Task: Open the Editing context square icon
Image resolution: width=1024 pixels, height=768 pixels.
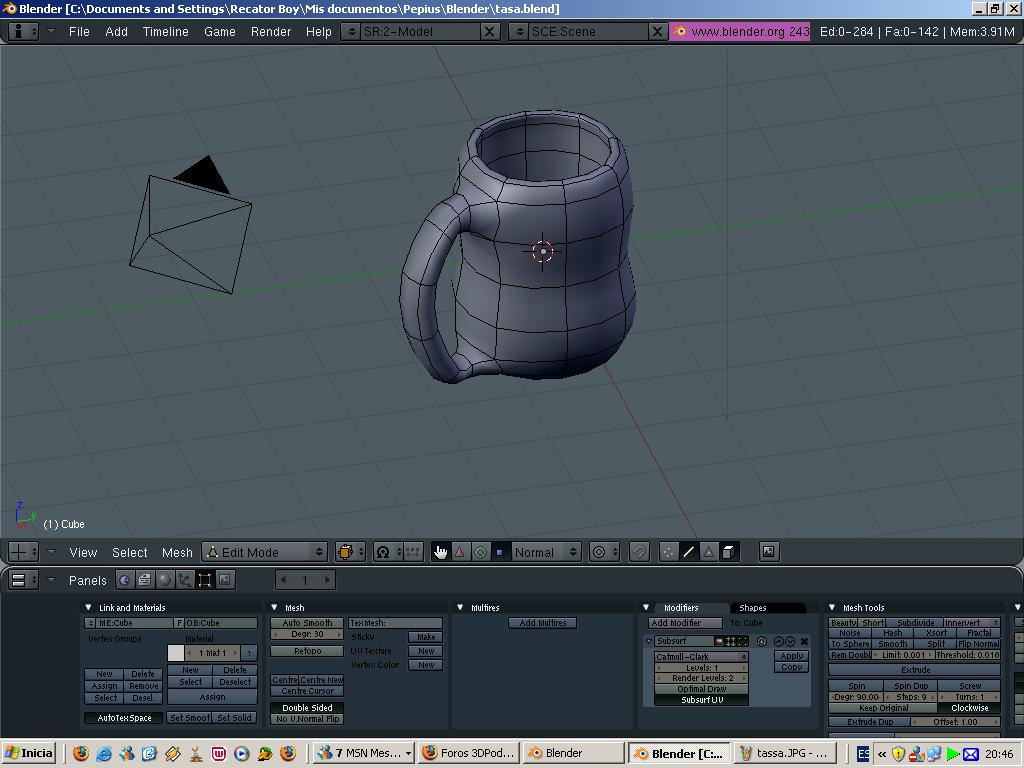Action: point(204,580)
